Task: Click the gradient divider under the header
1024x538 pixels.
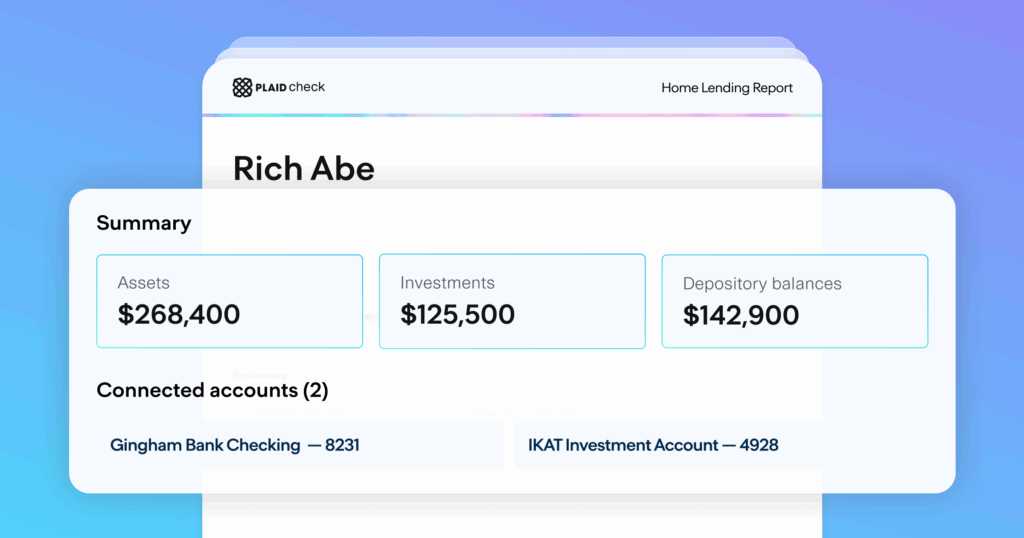Action: coord(511,116)
